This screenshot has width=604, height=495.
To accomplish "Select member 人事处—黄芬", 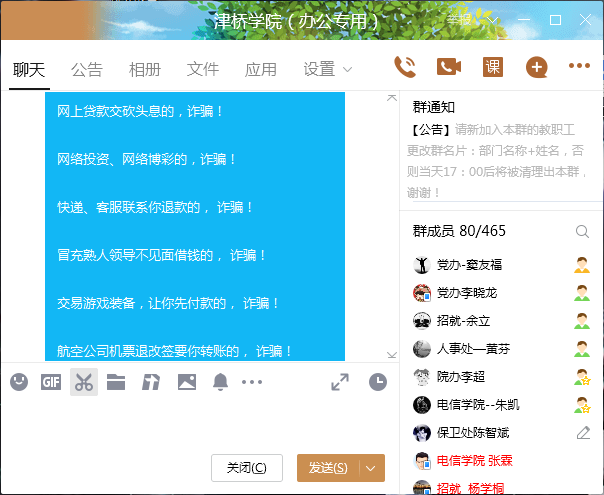I will tap(501, 349).
